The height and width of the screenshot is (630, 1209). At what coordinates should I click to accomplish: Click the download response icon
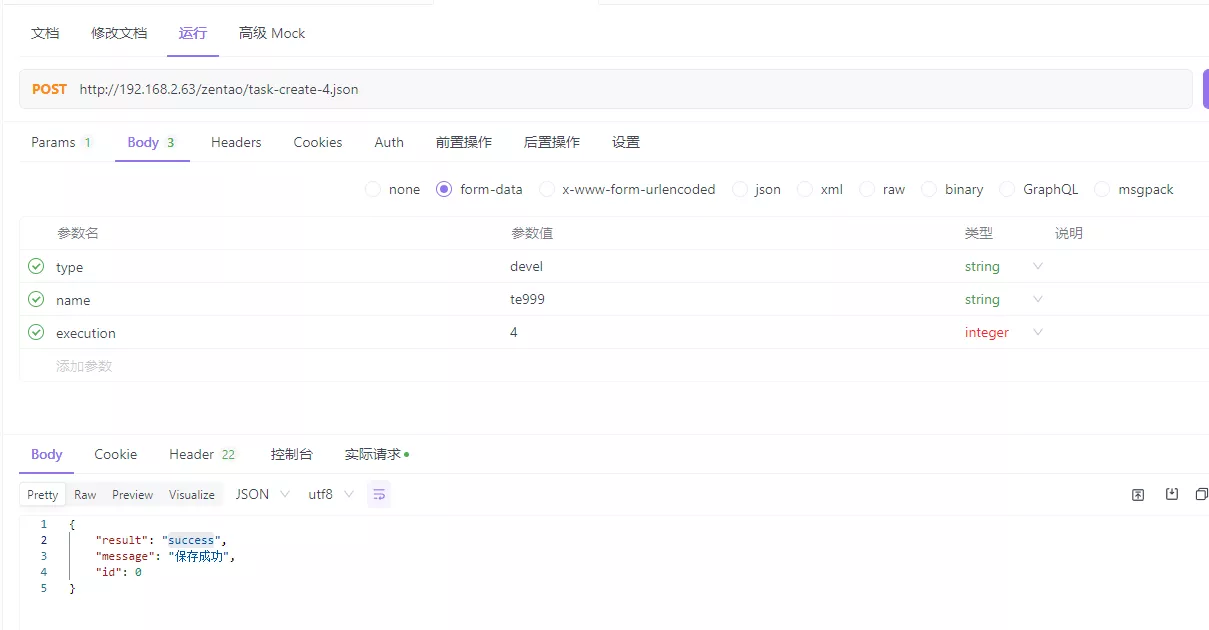click(x=1172, y=494)
